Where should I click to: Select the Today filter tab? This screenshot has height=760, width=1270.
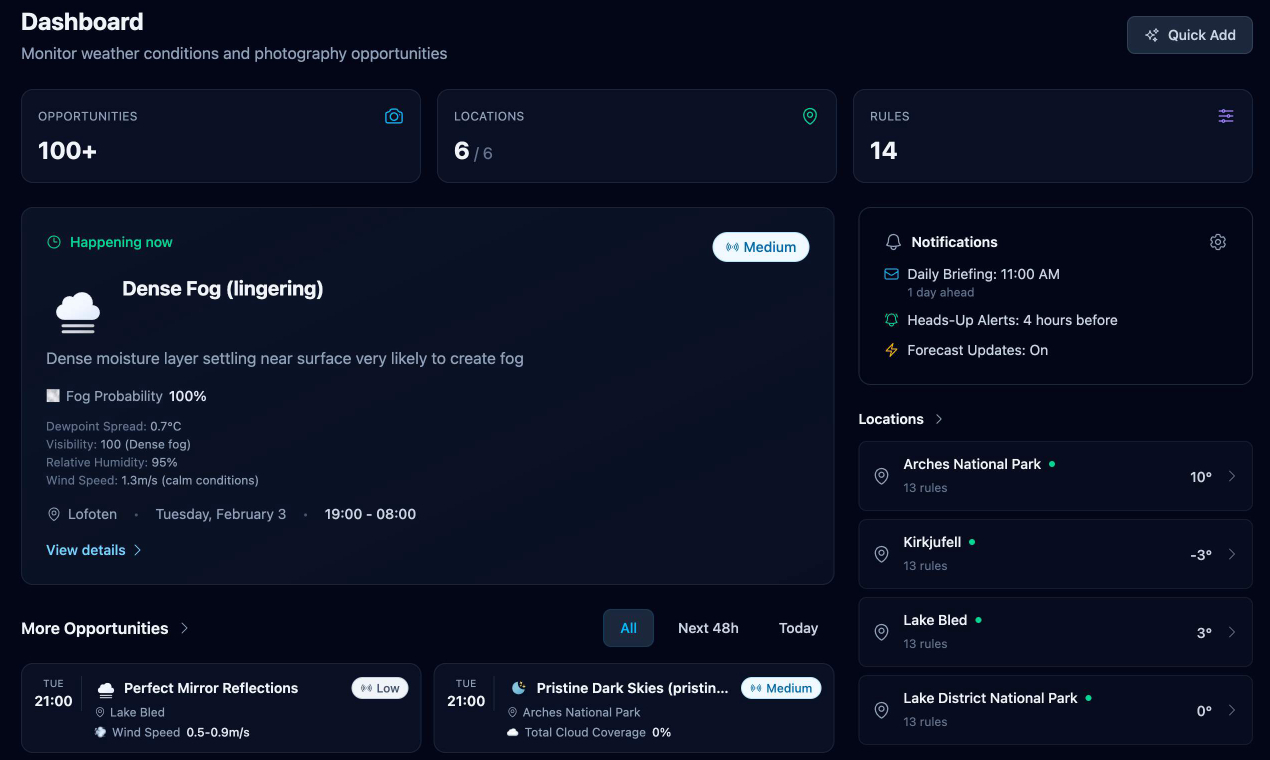[x=798, y=628]
